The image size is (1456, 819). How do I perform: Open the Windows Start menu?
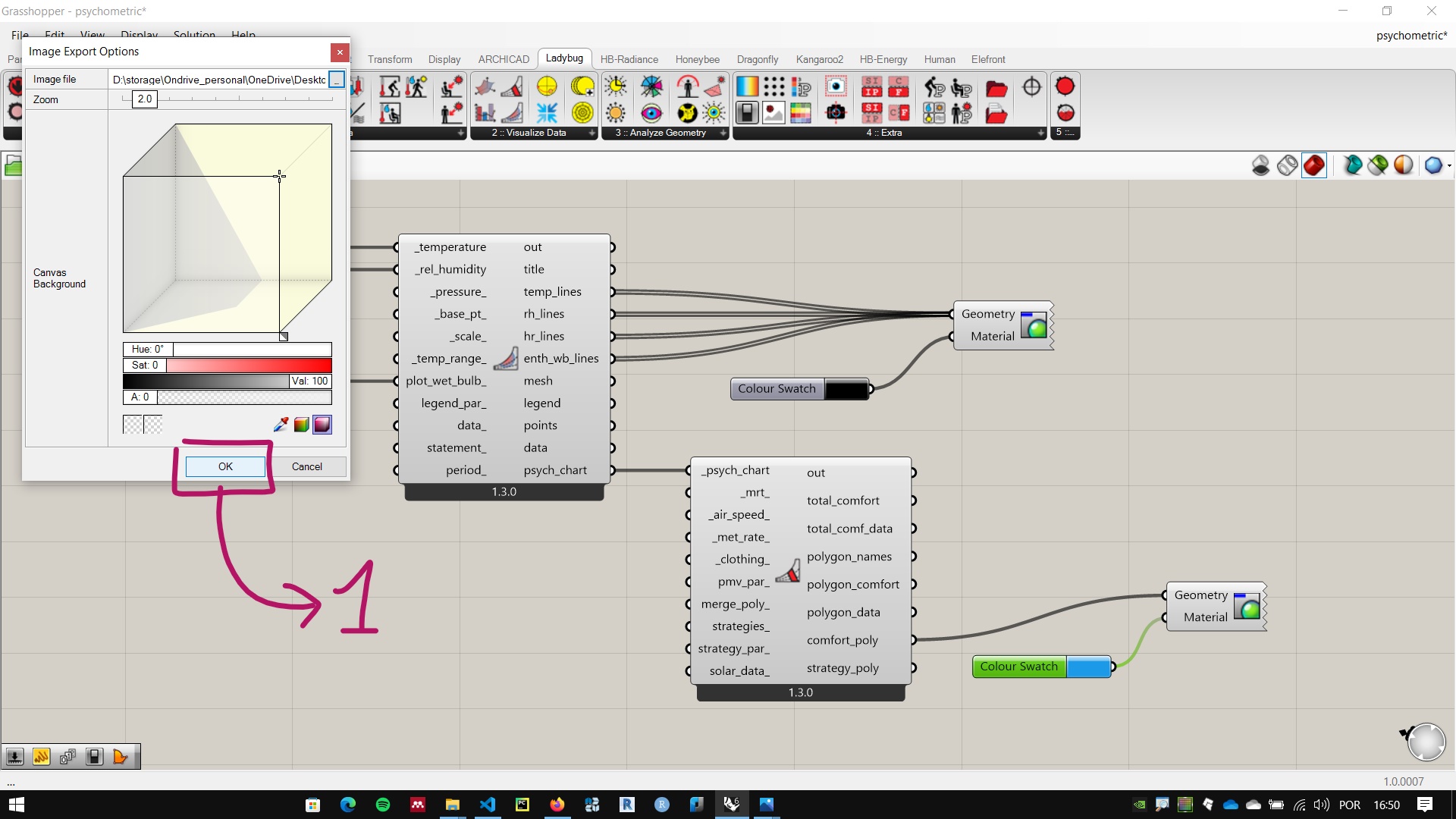click(17, 805)
